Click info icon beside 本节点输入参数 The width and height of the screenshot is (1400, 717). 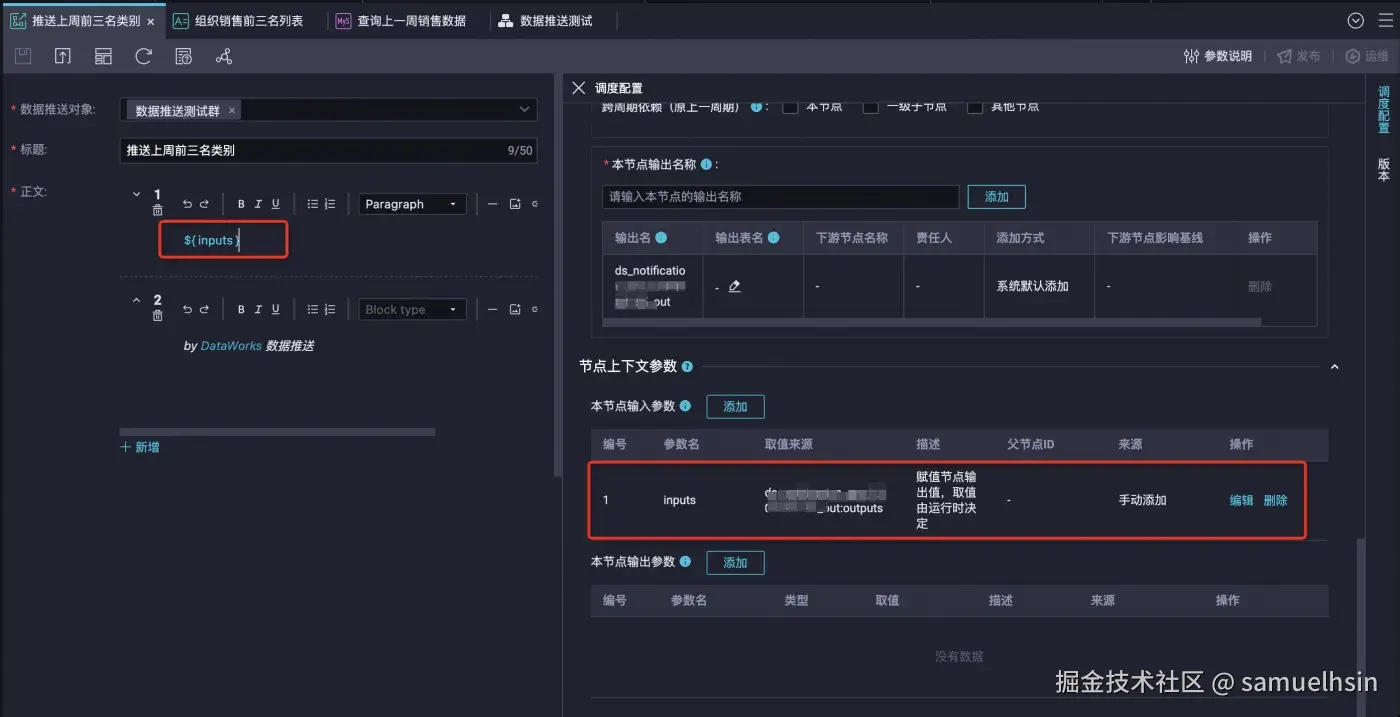[685, 406]
